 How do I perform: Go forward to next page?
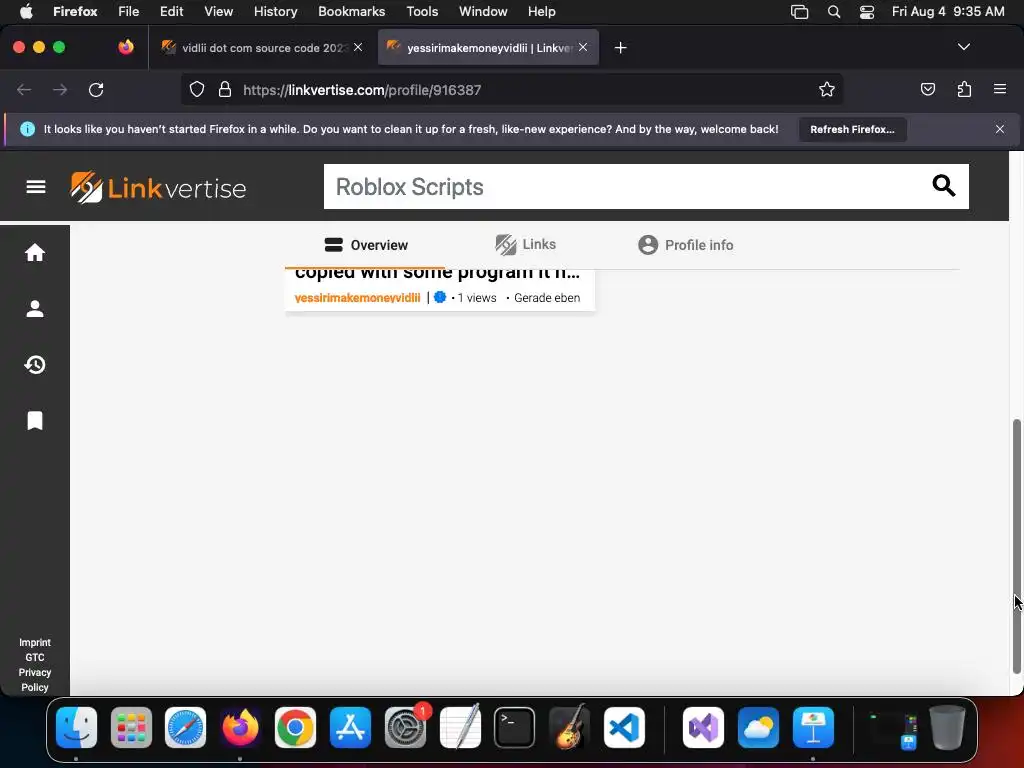coord(60,89)
